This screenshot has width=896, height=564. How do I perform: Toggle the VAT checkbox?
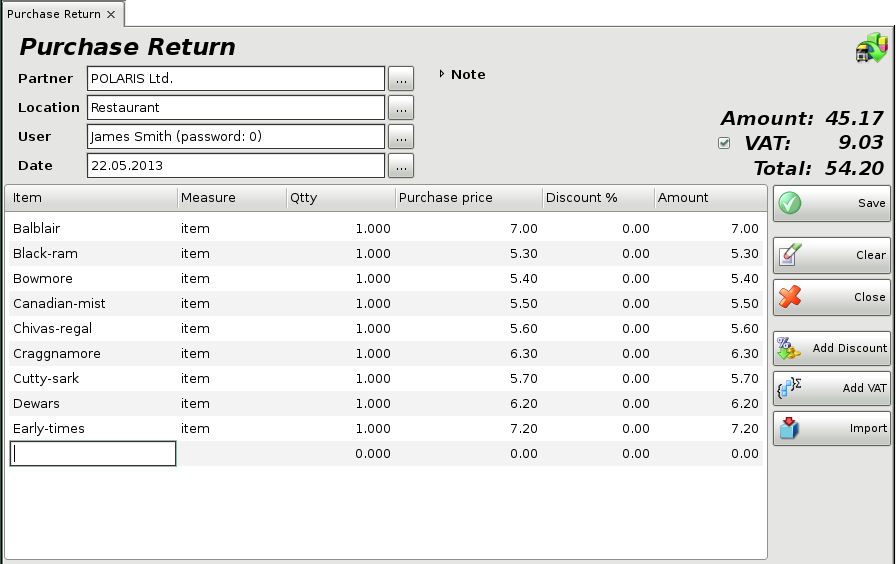coord(724,143)
